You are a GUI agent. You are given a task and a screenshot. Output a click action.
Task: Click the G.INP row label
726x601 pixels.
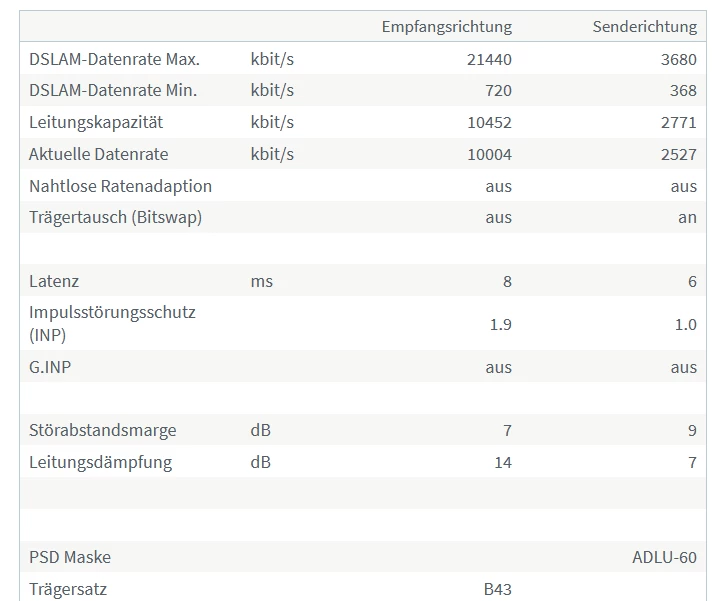click(50, 367)
